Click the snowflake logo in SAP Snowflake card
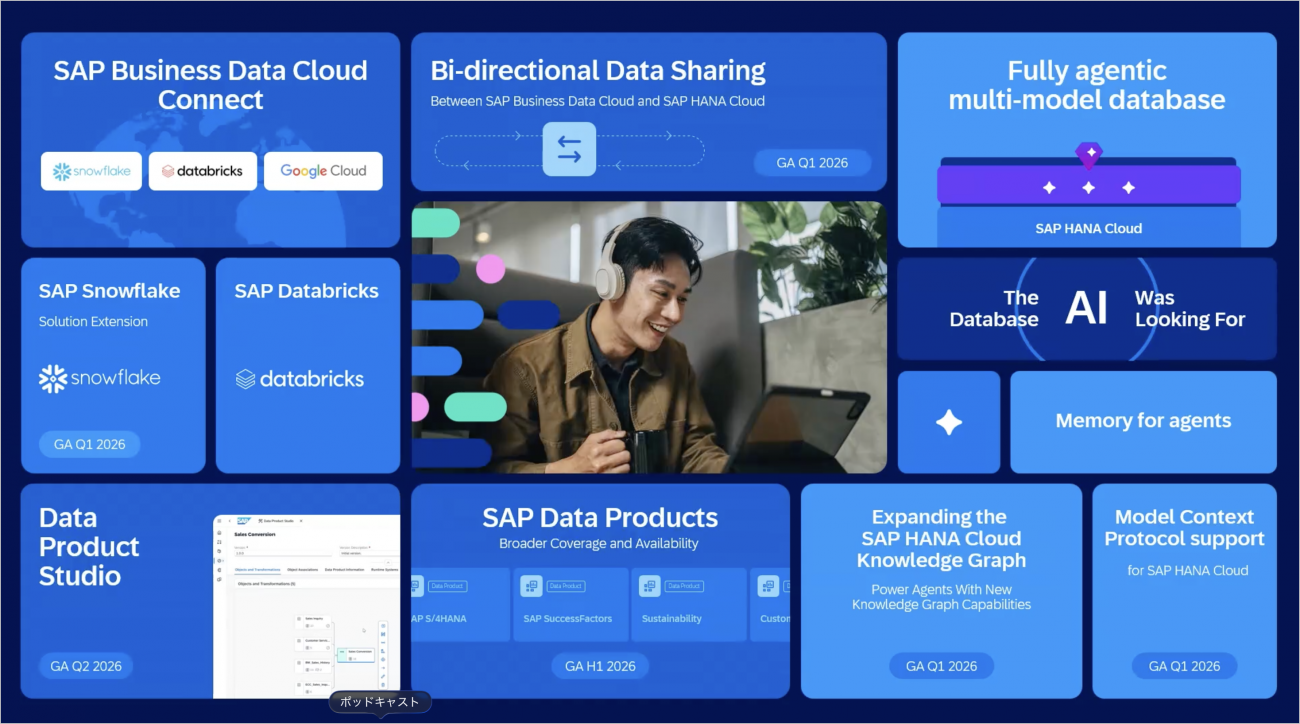The image size is (1300, 724). click(99, 379)
